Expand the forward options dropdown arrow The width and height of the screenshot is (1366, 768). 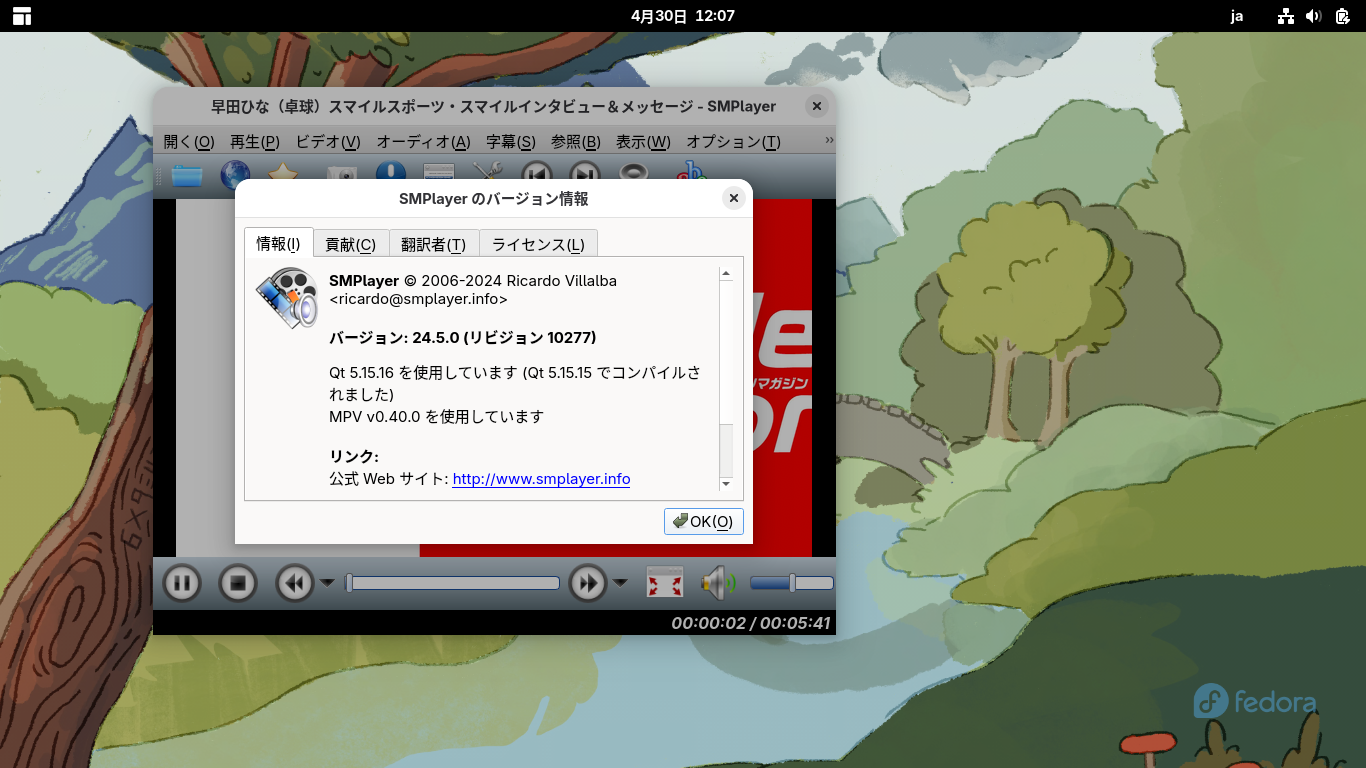(x=620, y=583)
